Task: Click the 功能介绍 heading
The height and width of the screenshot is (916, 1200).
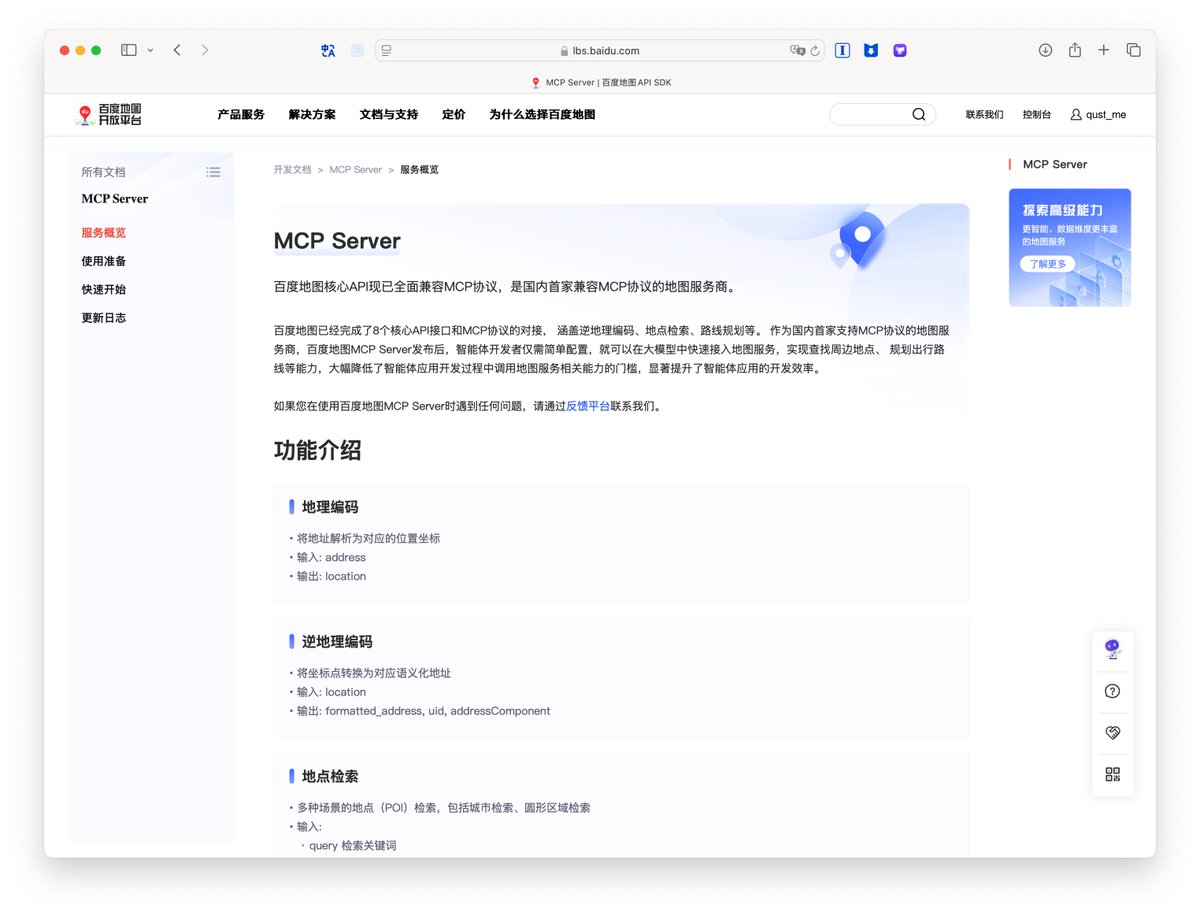Action: click(317, 450)
